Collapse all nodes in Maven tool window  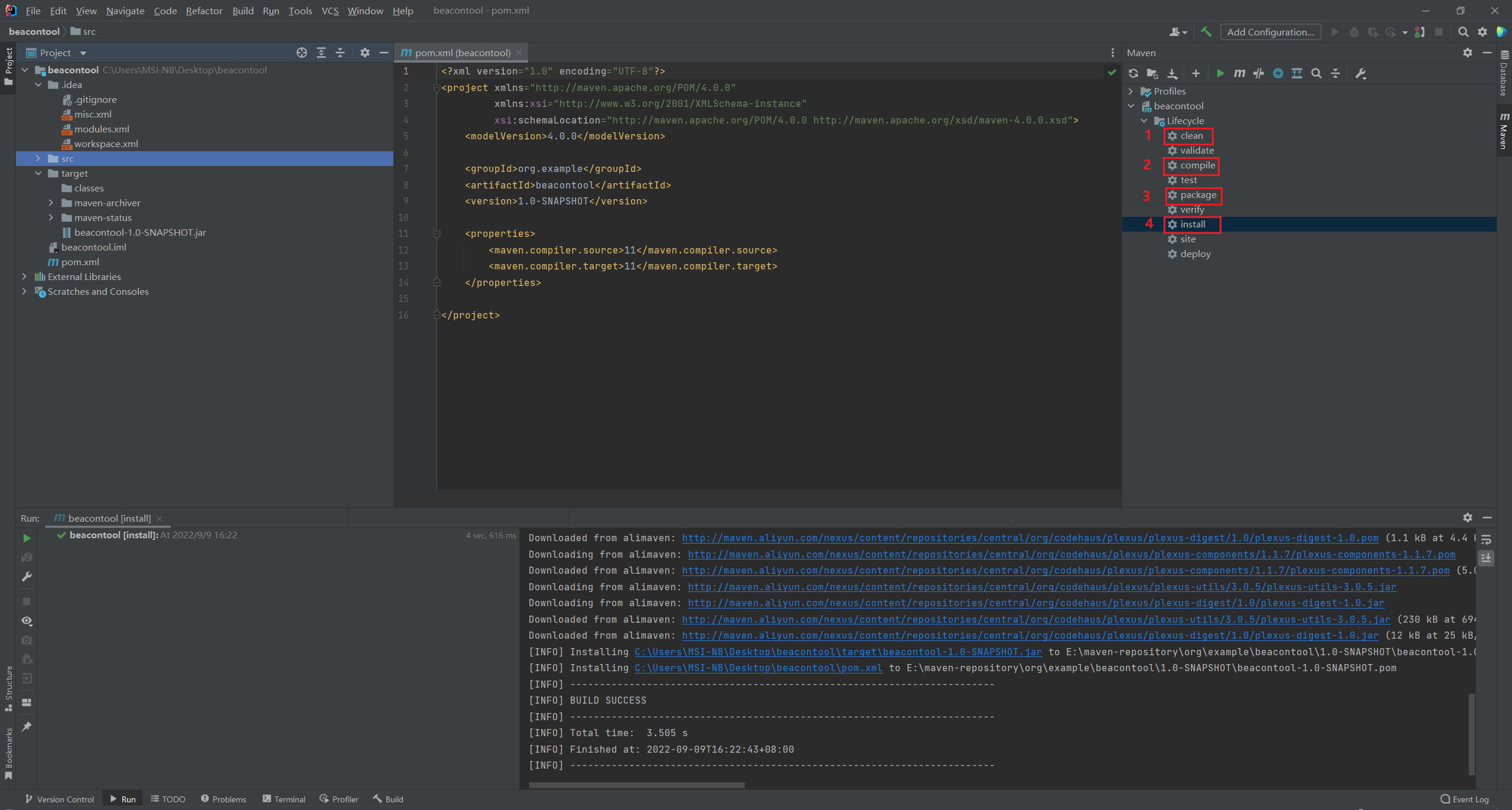[x=1335, y=73]
